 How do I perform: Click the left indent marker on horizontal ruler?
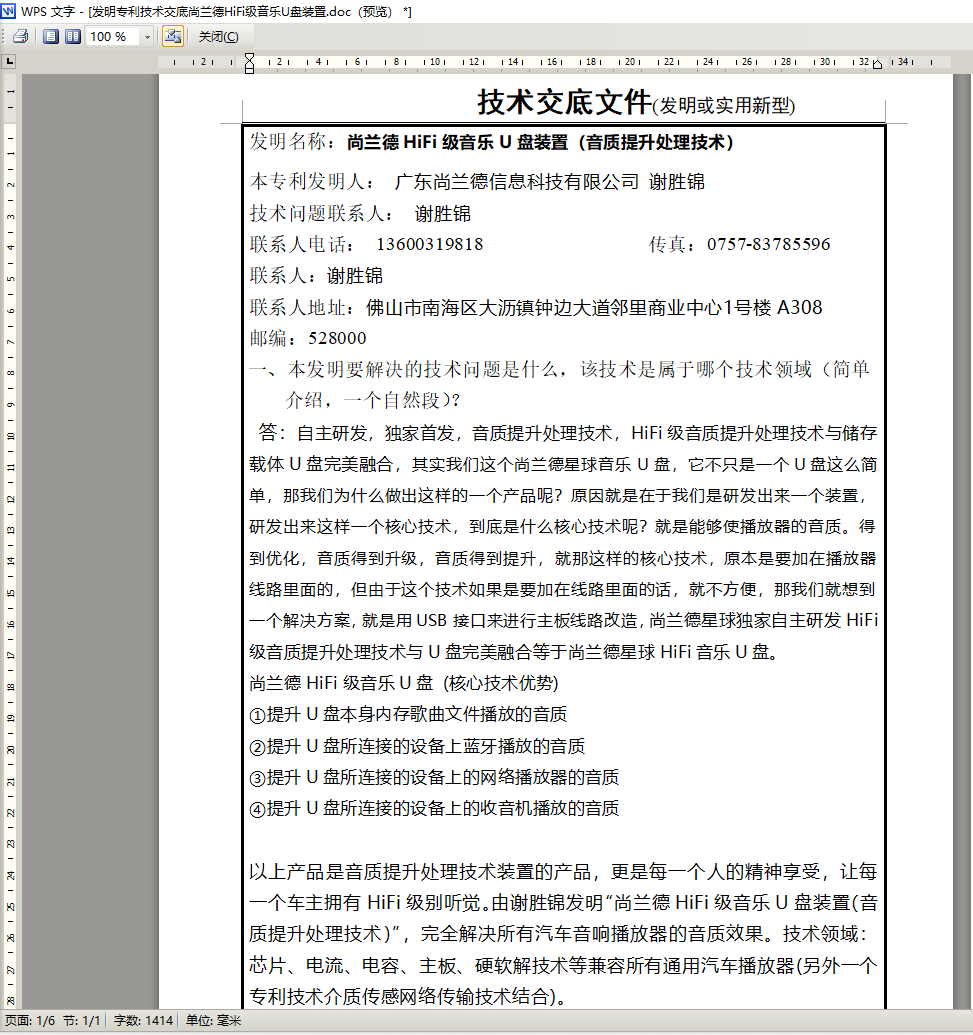[249, 65]
